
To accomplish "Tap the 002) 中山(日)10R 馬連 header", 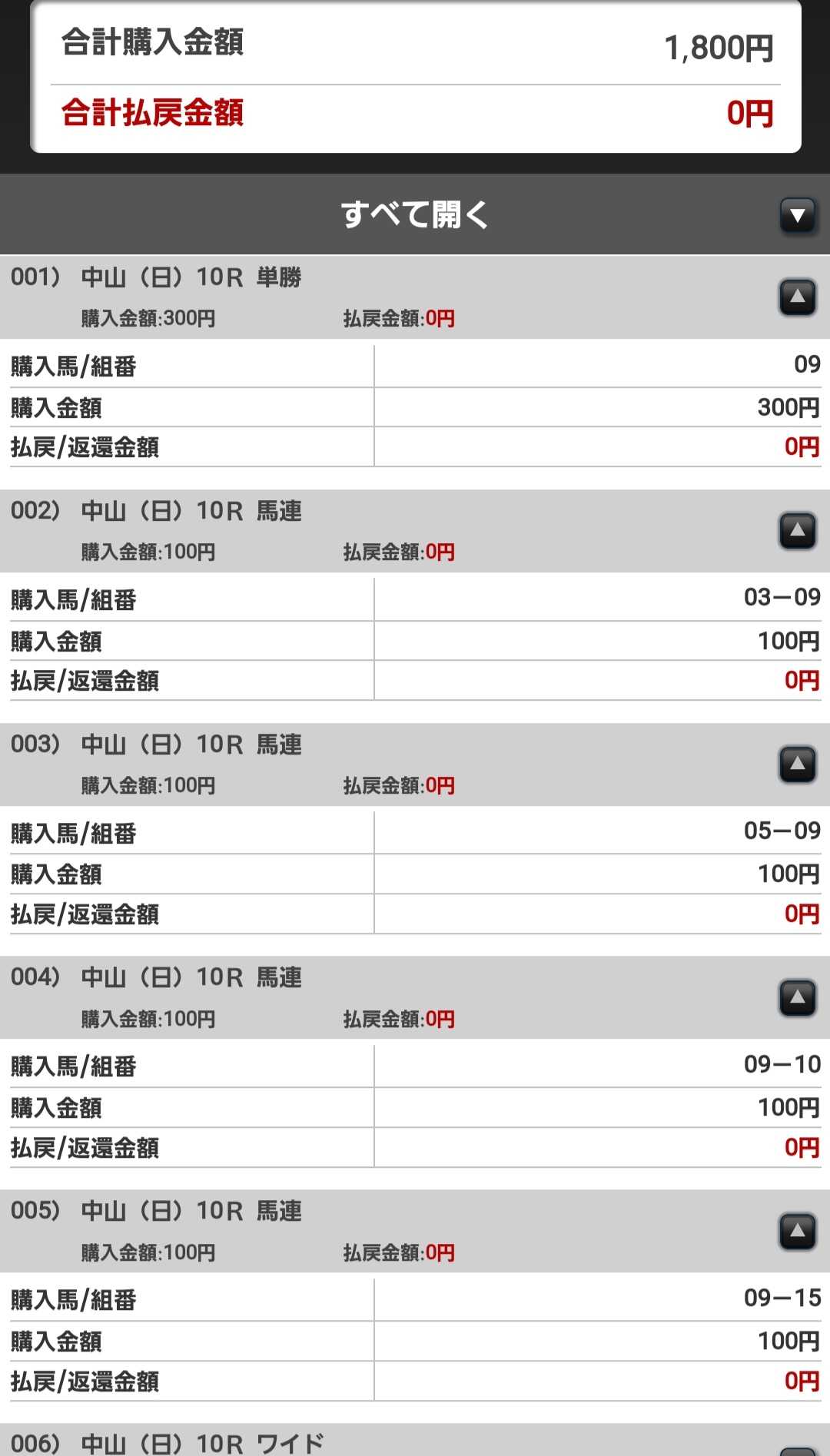I will tap(192, 511).
